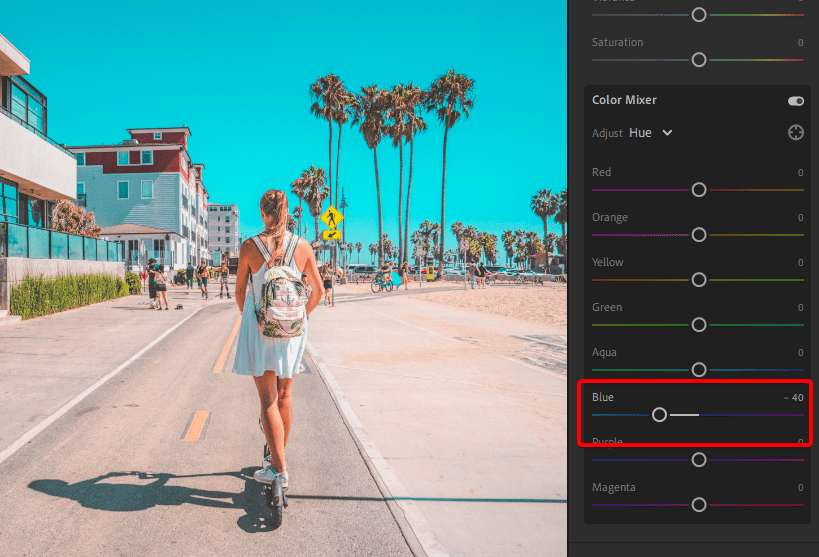Click the Saturation value 0 field
The height and width of the screenshot is (557, 819).
(800, 43)
